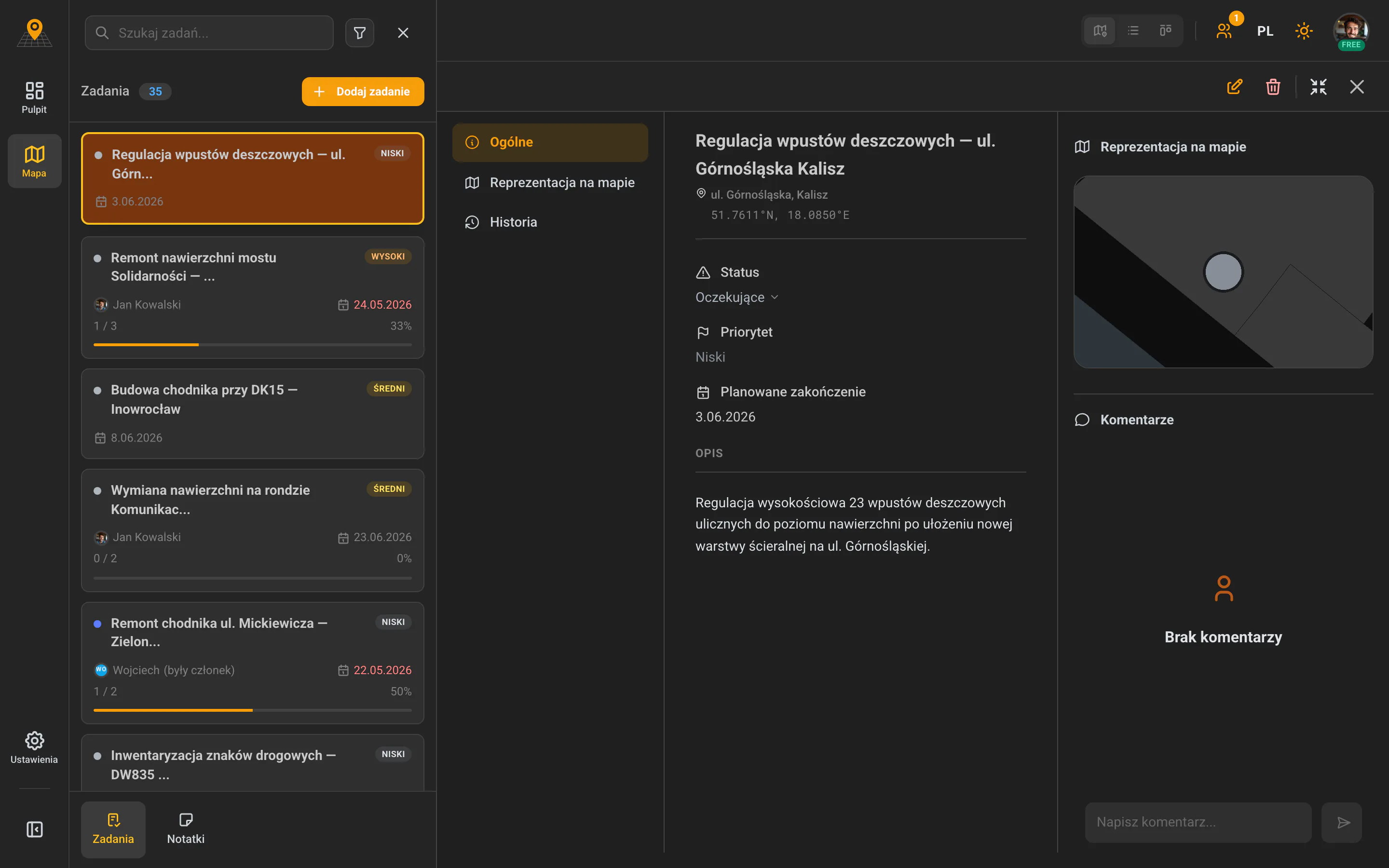This screenshot has width=1389, height=868.
Task: Click progress bar of Remont nawierzchni mostu
Action: coord(253,344)
